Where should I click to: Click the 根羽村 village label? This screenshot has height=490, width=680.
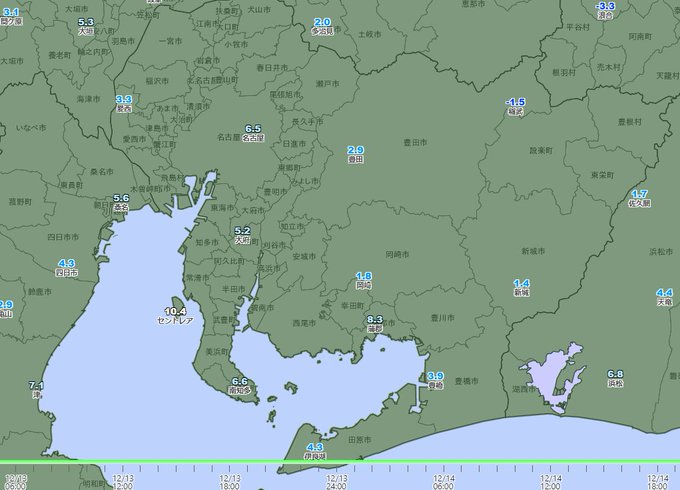coord(564,72)
